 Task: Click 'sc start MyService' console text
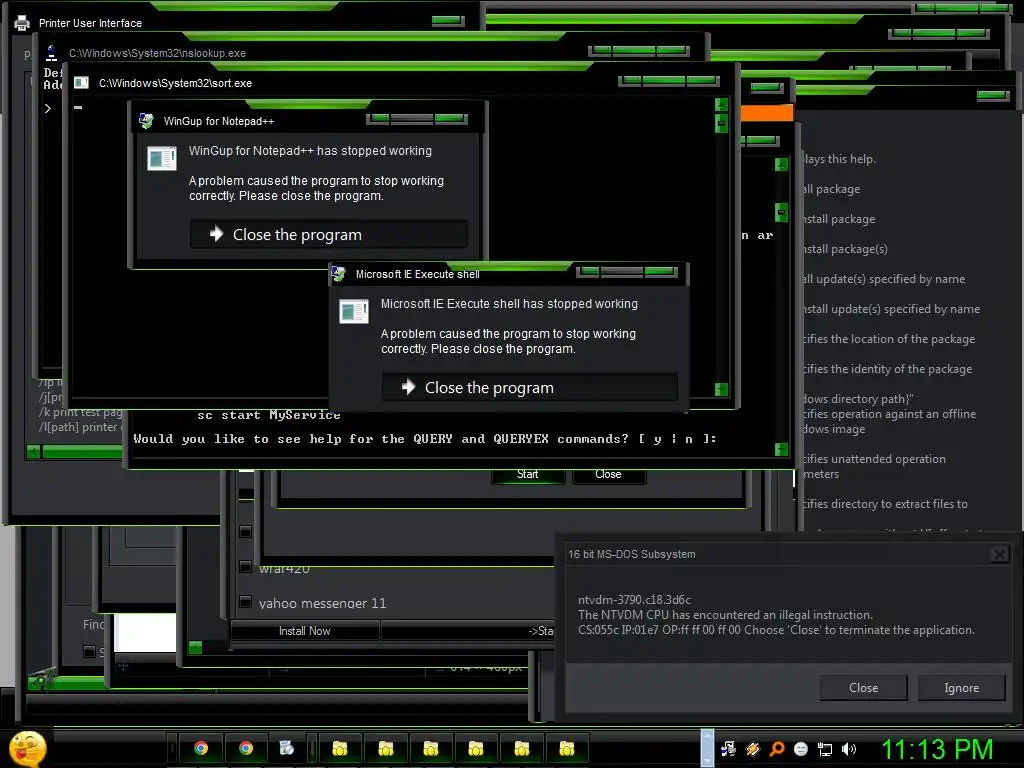pos(269,415)
